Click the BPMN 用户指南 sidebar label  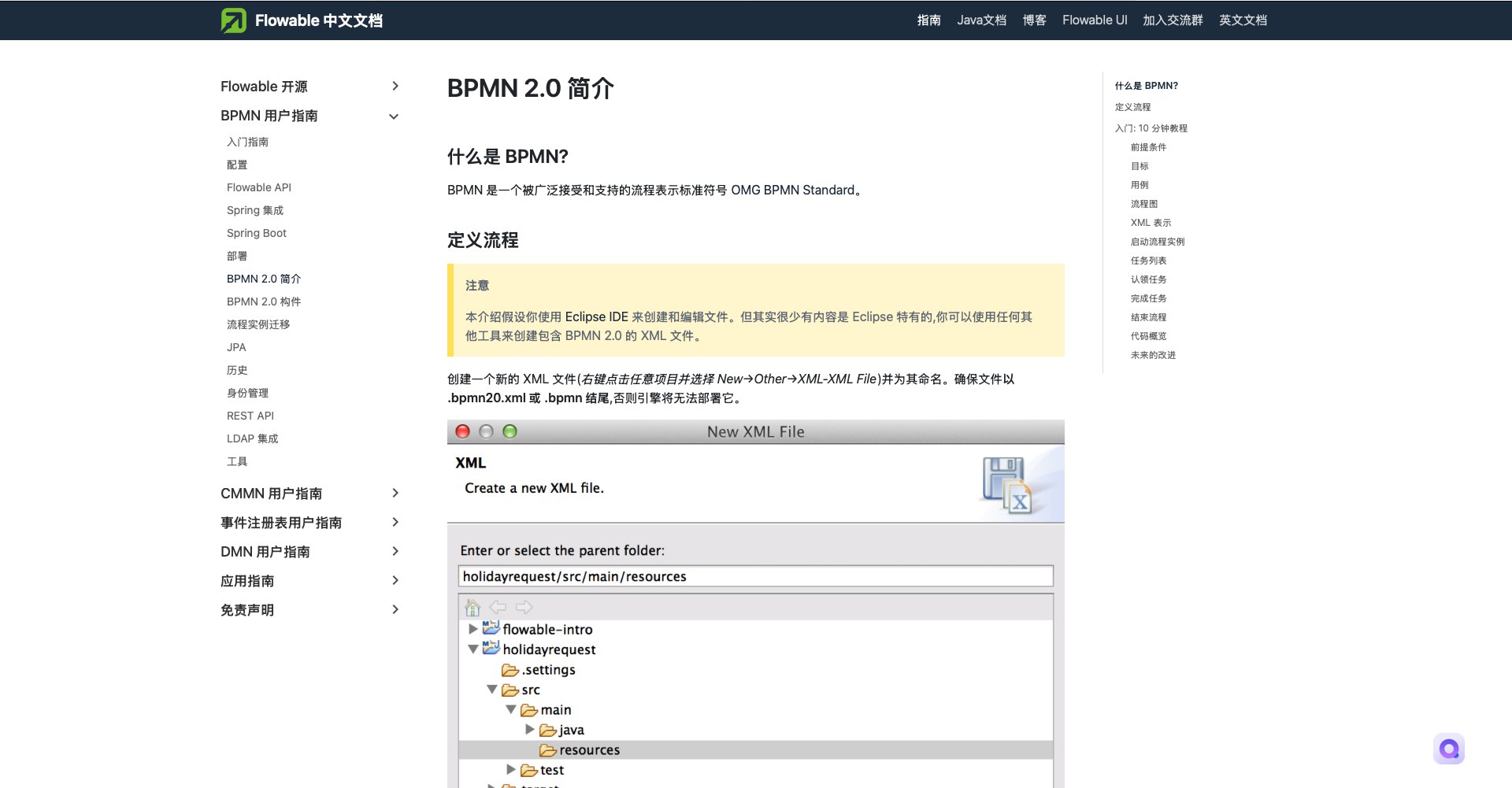coord(269,116)
